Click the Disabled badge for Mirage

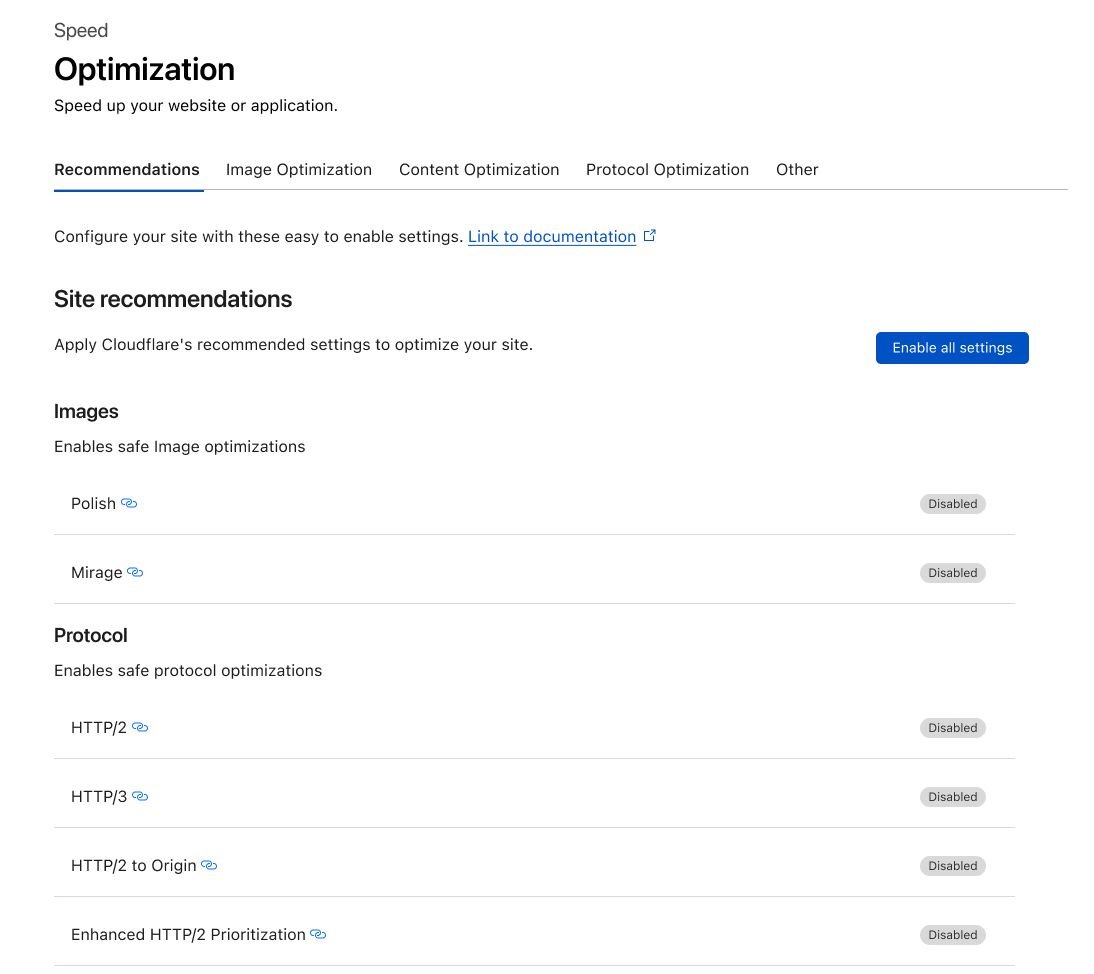click(x=952, y=573)
